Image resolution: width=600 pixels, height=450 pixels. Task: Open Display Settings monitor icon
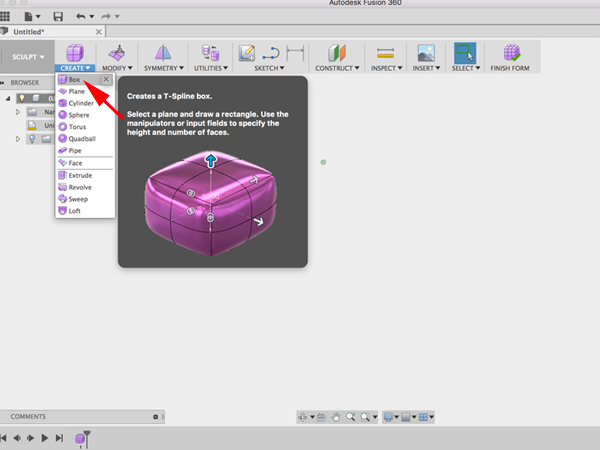[x=388, y=417]
